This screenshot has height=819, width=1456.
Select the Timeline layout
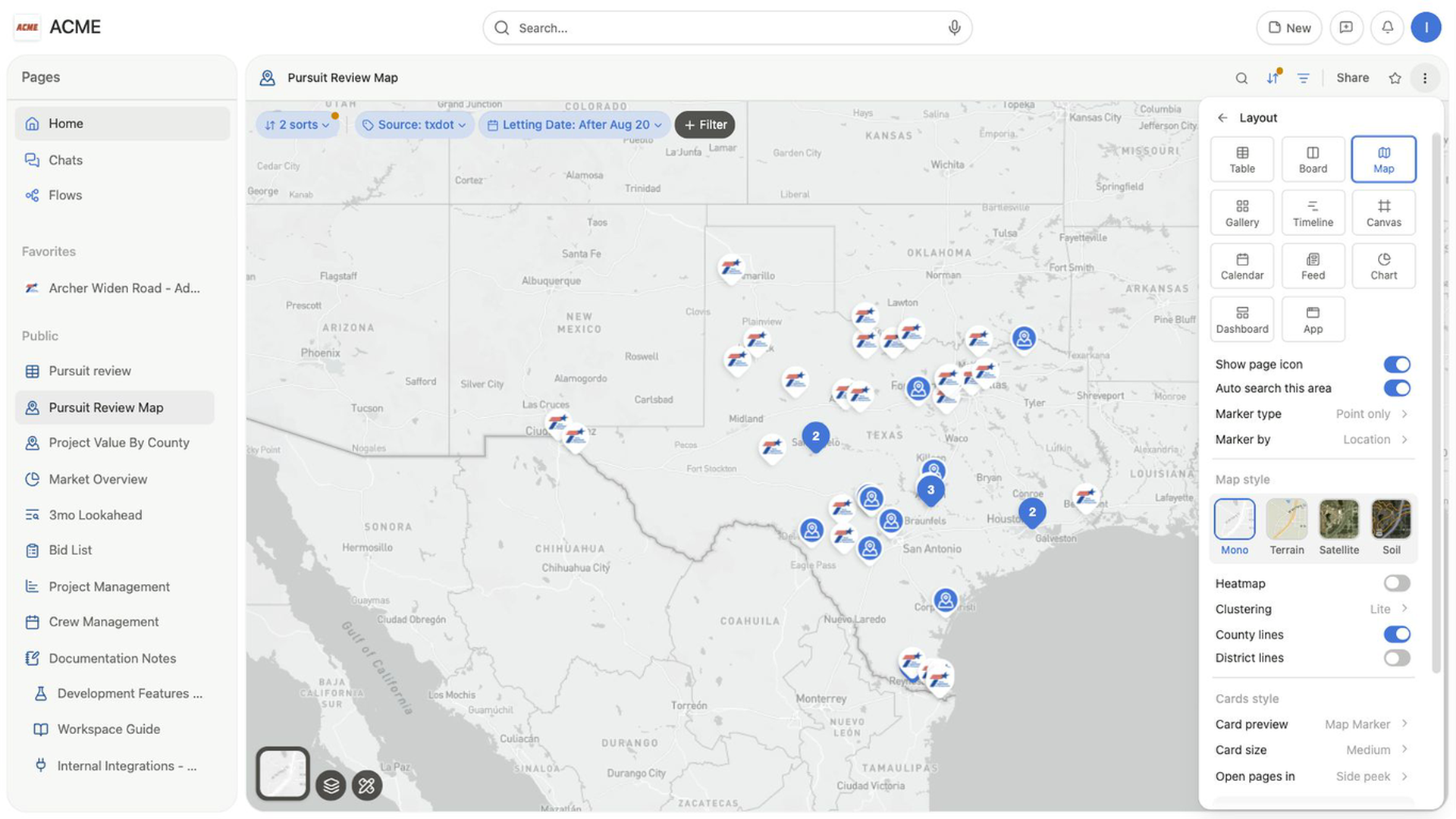tap(1313, 213)
